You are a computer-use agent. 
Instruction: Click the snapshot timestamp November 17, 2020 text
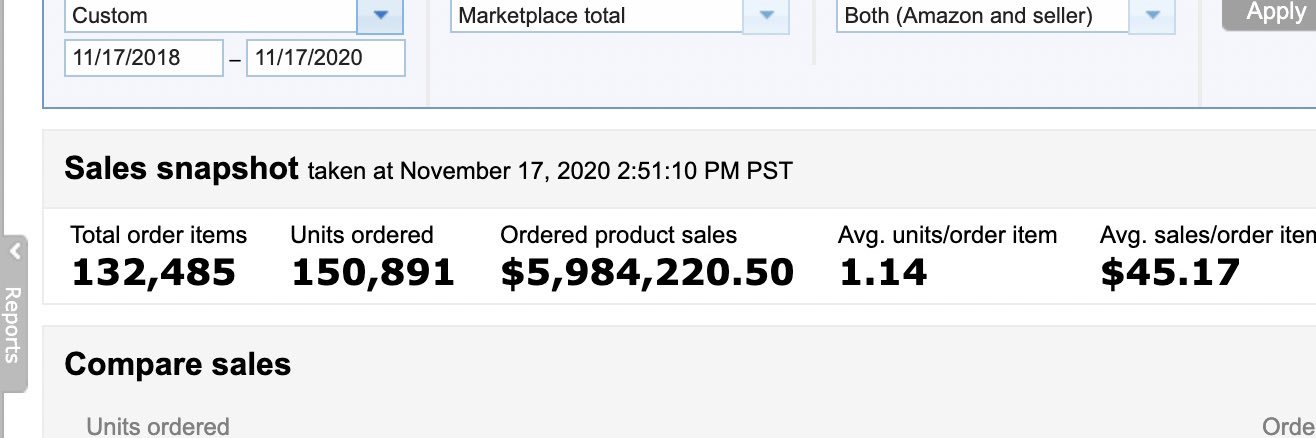(550, 171)
